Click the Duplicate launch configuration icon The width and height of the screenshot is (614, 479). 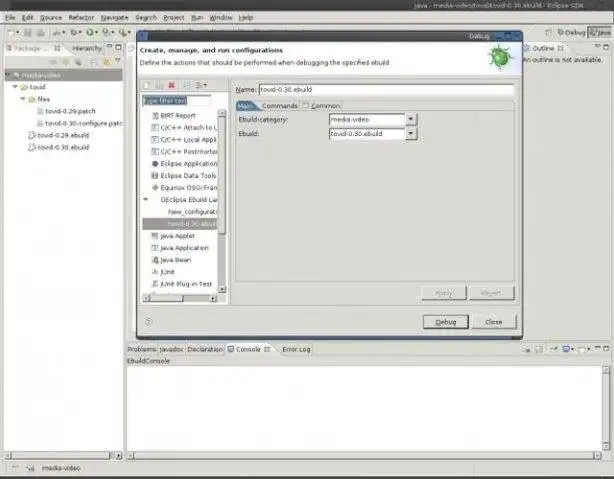click(159, 85)
